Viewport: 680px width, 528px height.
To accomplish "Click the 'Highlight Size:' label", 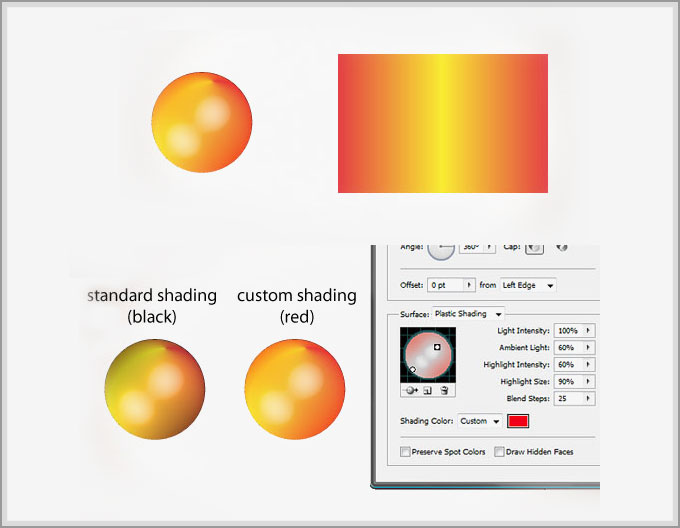I will [525, 382].
